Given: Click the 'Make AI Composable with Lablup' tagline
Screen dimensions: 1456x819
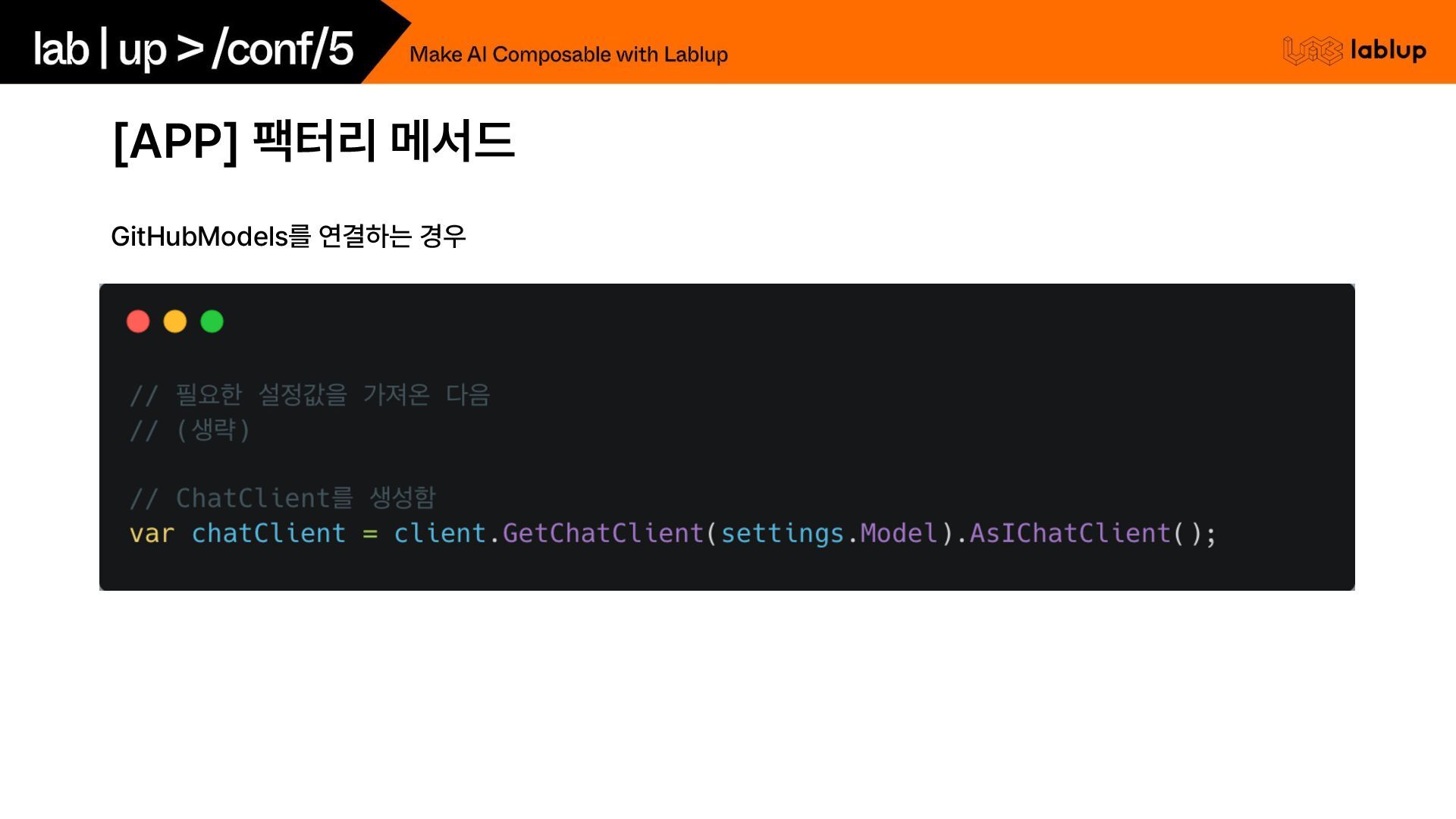Looking at the screenshot, I should [568, 55].
